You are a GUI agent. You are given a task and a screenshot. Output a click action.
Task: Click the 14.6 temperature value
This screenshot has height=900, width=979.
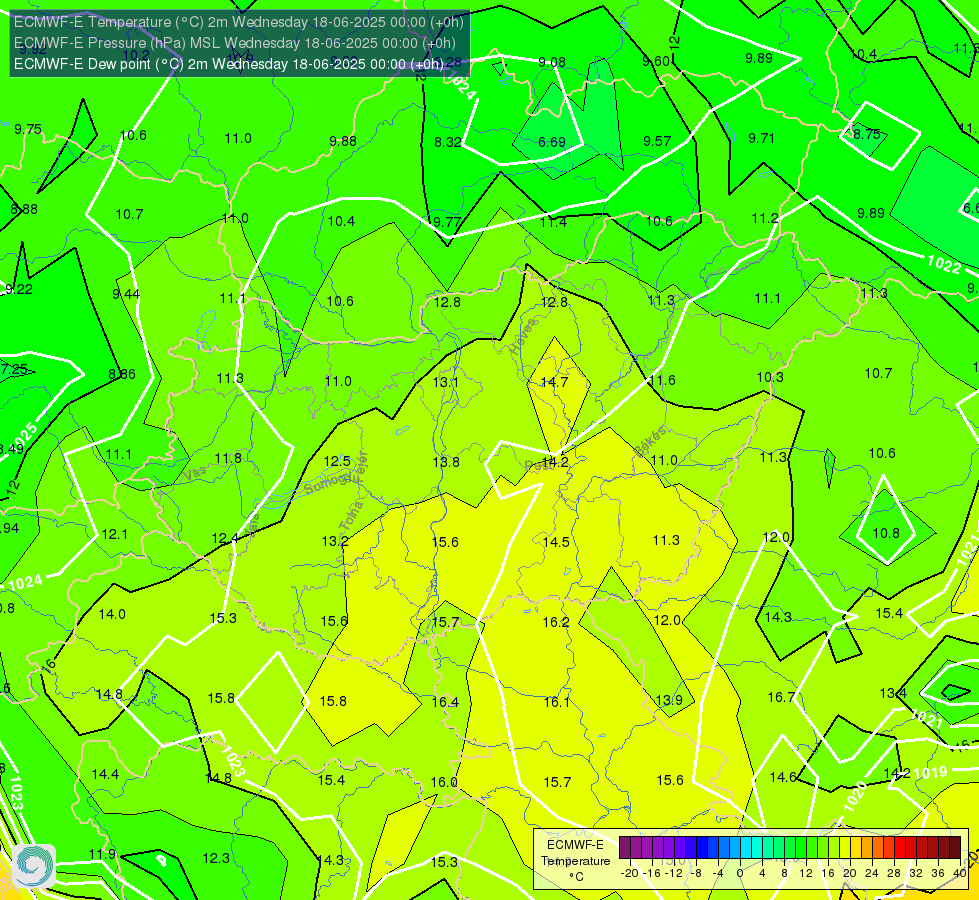coord(783,778)
